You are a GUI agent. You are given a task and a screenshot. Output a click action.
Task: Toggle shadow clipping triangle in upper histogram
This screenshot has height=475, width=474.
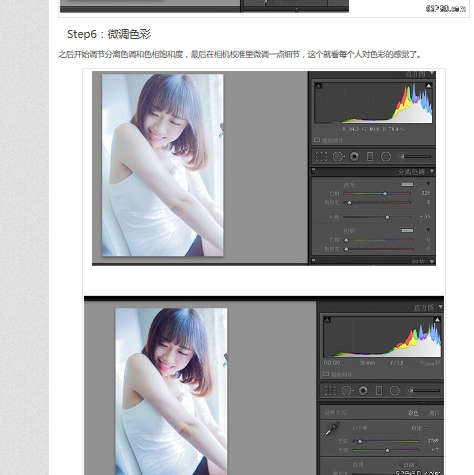(x=318, y=86)
